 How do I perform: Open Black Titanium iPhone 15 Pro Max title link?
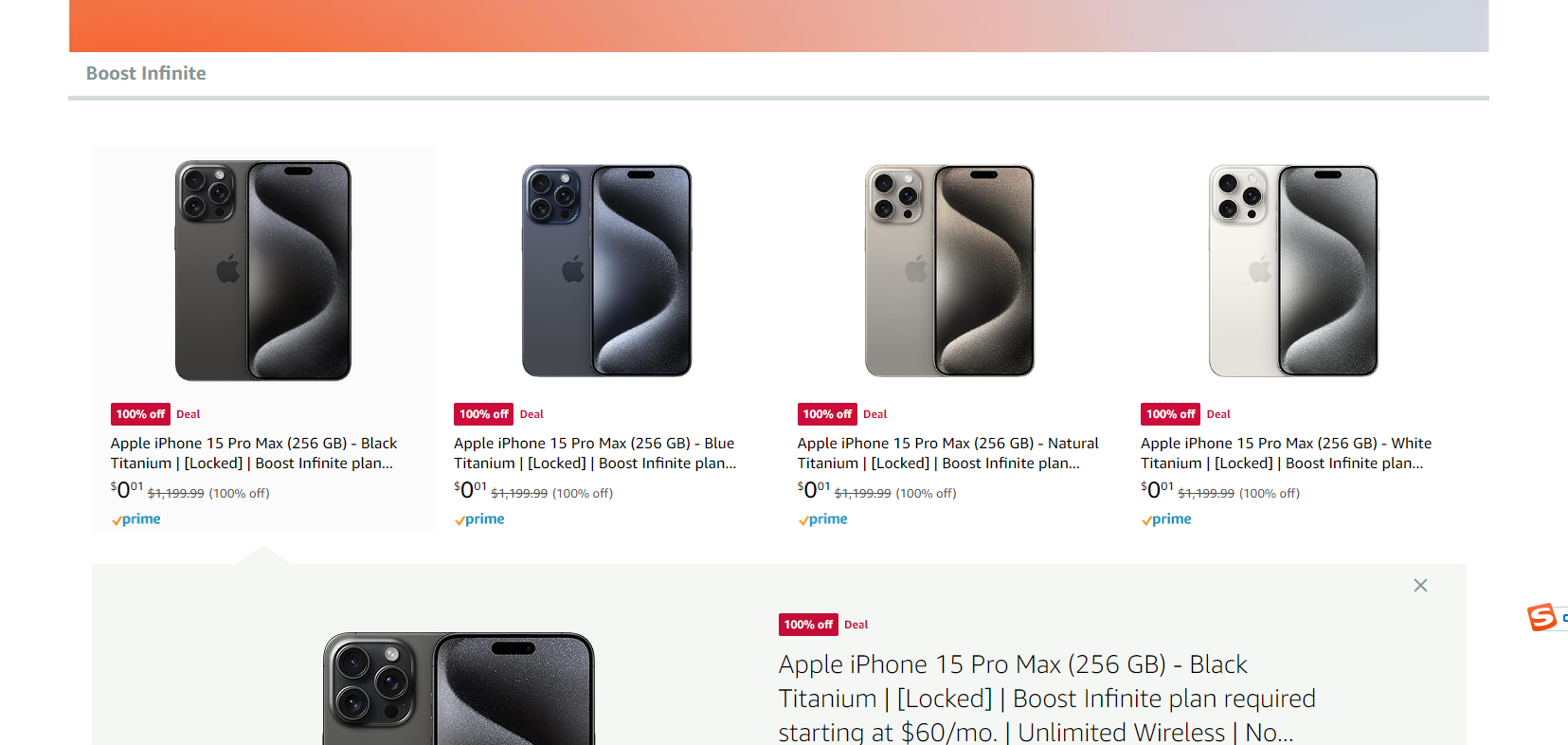coord(254,453)
